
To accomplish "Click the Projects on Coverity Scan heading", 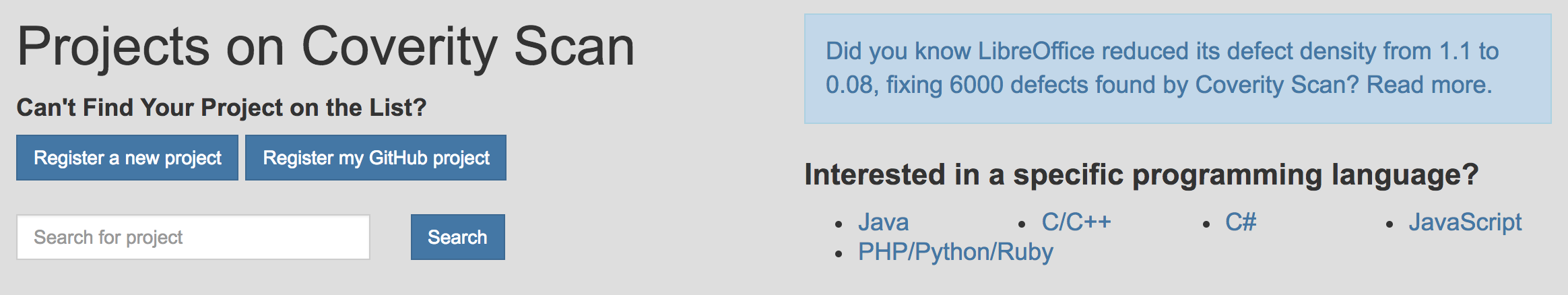I will coord(326,46).
